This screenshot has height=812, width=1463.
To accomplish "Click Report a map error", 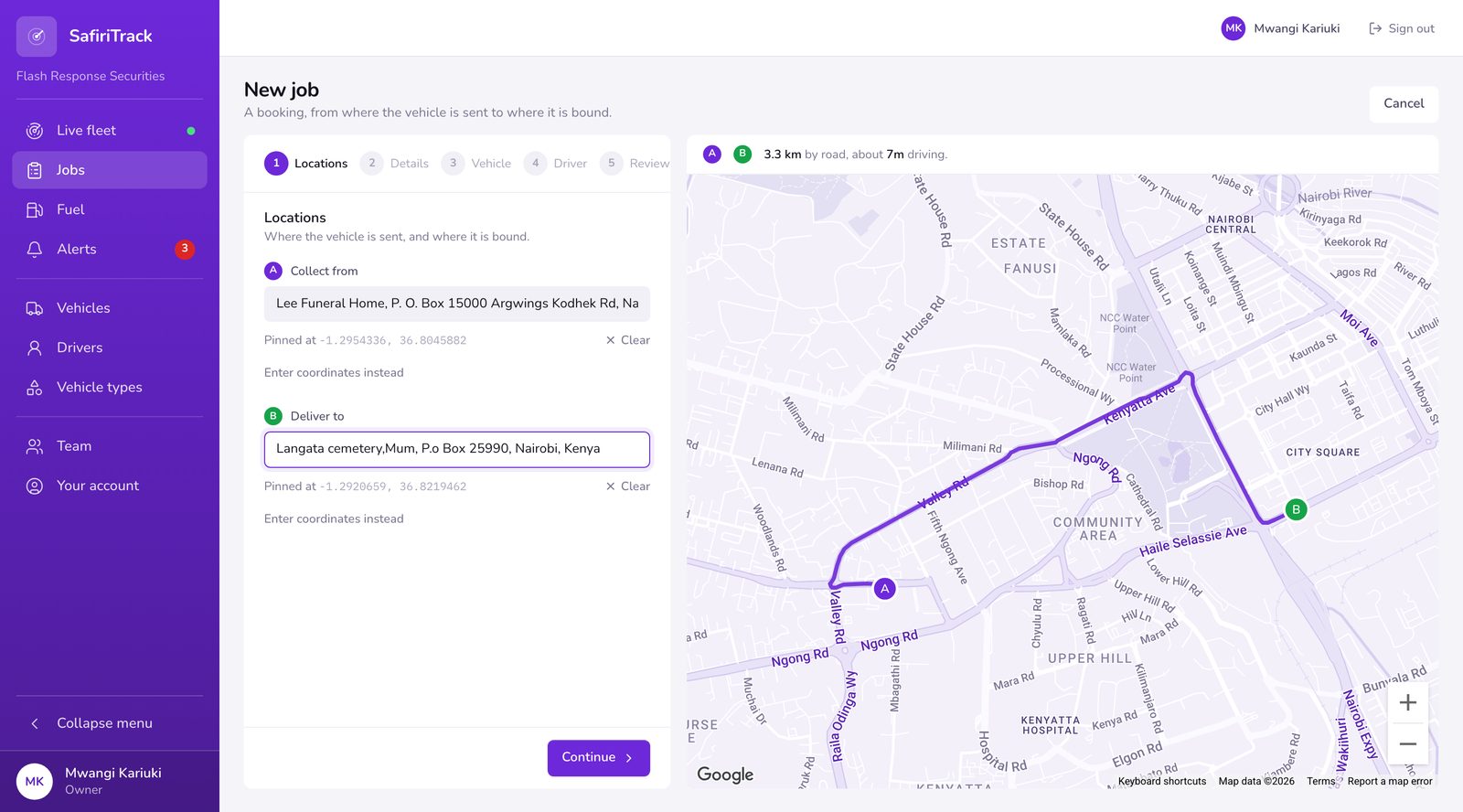I will click(1390, 782).
